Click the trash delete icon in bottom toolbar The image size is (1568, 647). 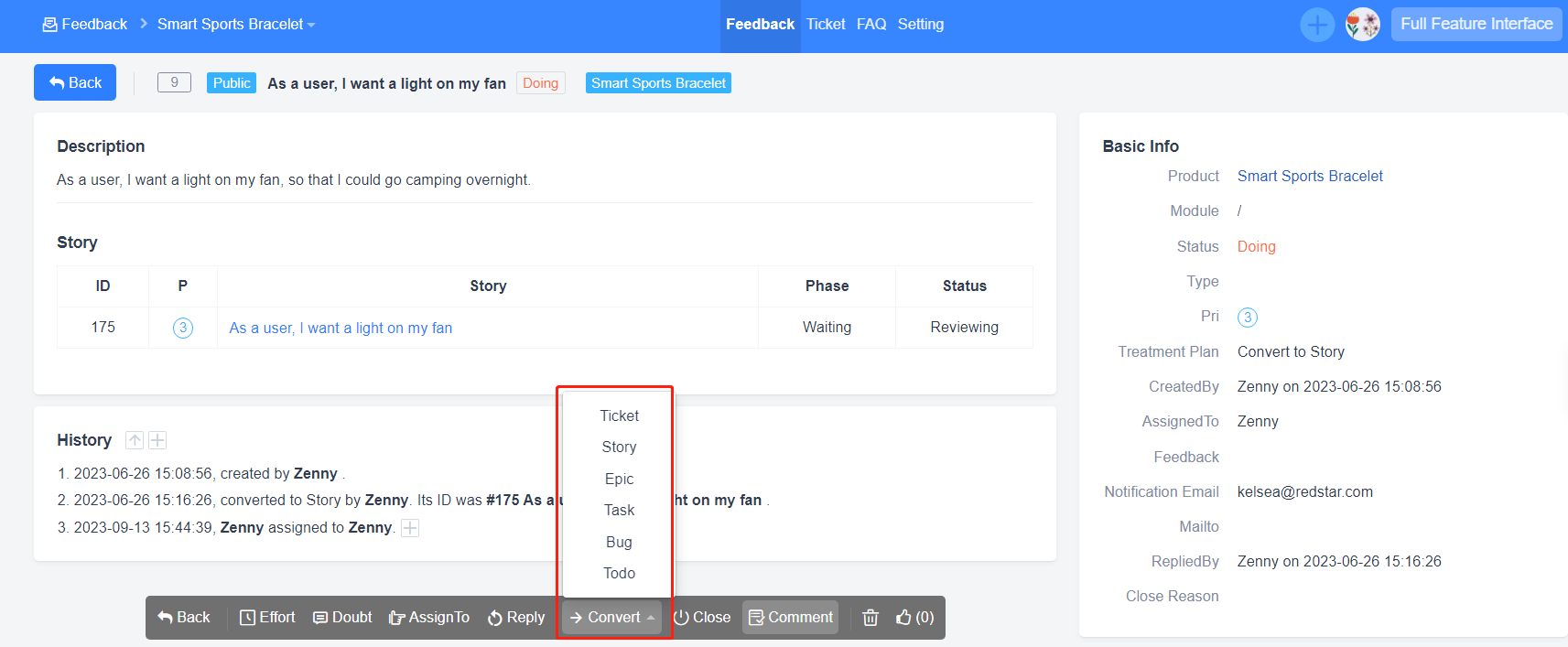[x=870, y=618]
